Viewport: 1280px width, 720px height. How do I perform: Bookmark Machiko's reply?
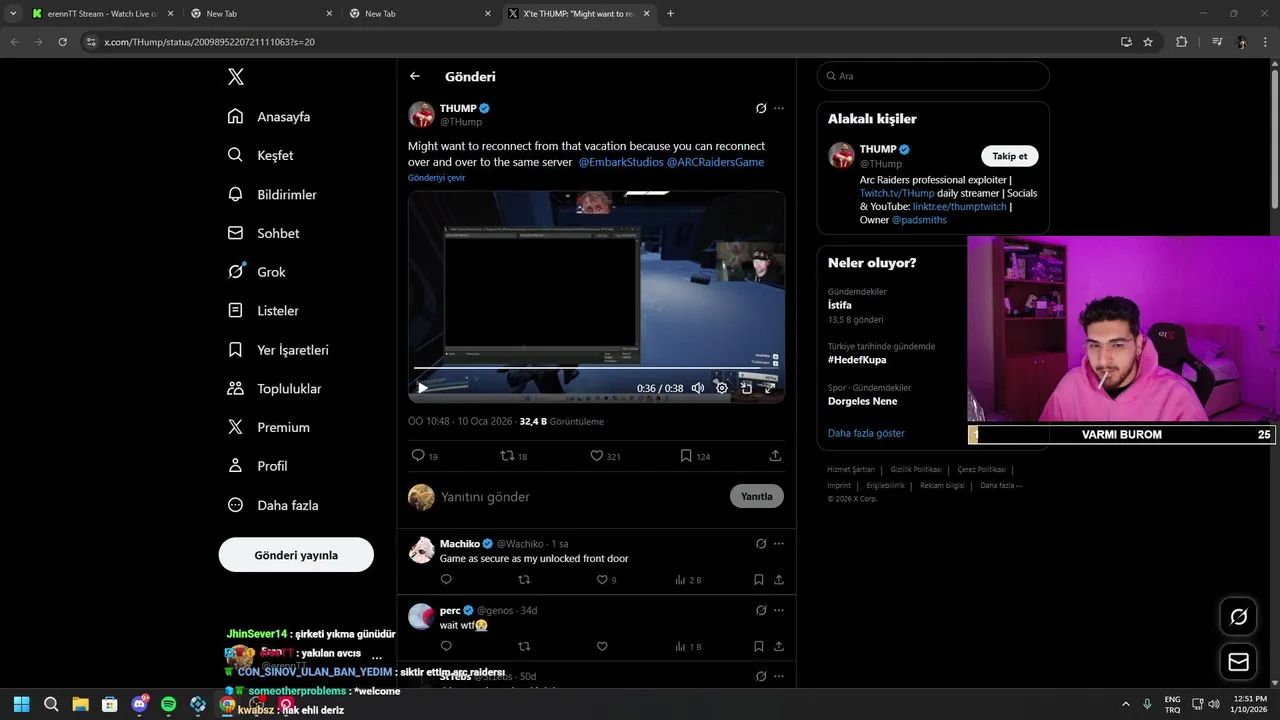pos(759,580)
